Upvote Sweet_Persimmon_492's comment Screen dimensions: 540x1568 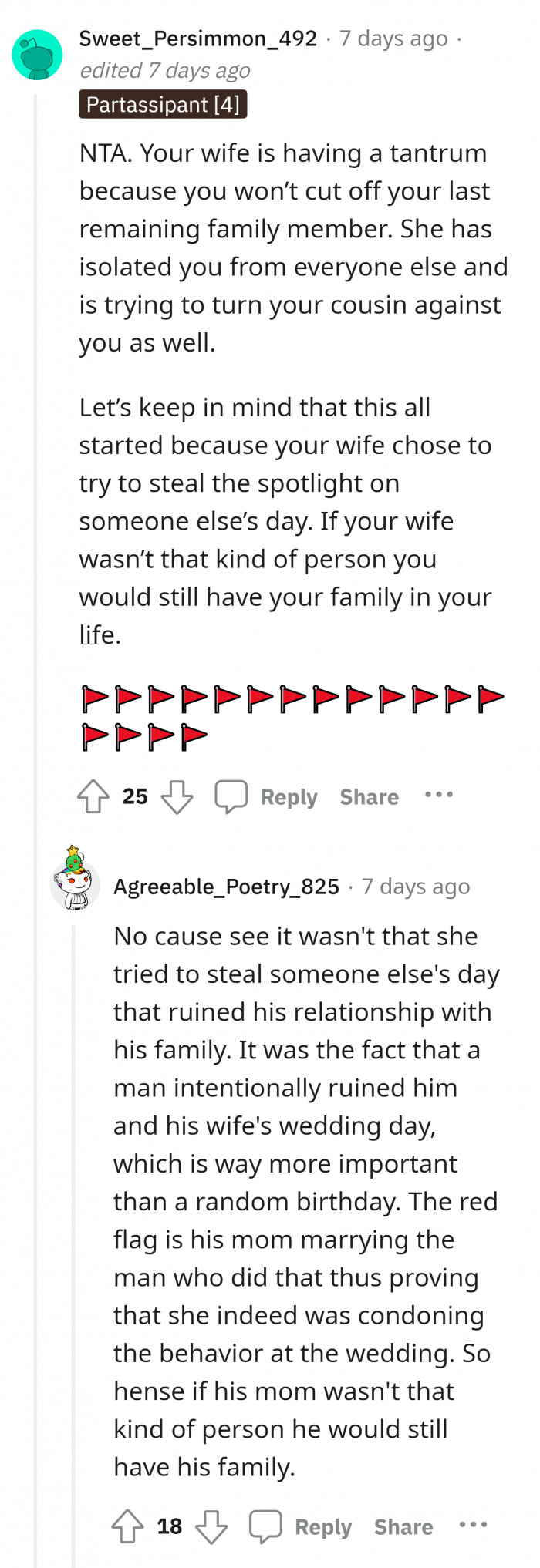93,796
